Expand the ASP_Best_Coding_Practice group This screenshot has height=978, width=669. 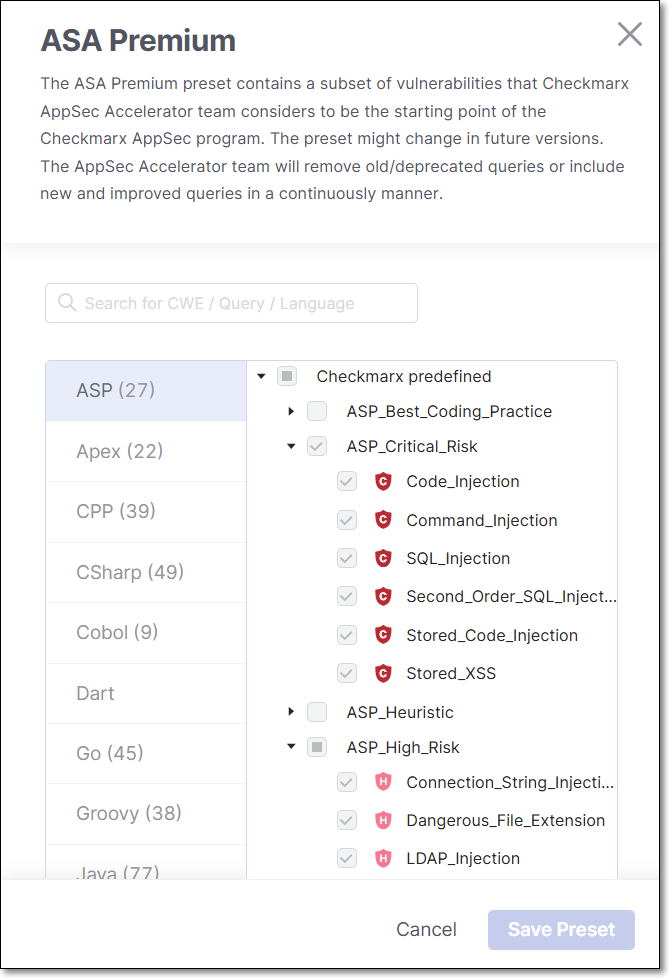click(291, 411)
